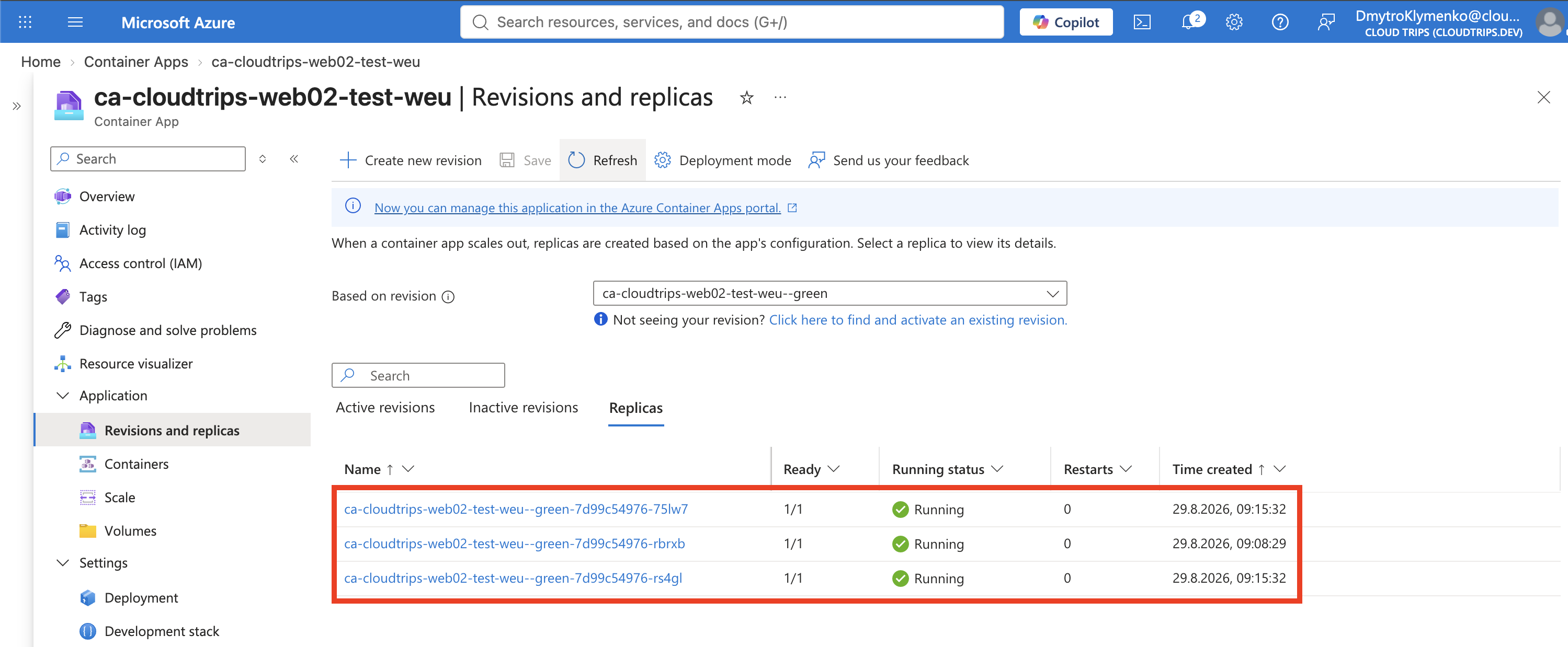Screen dimensions: 1568x647
Task: Switch to the Active revisions tab
Action: 385,408
